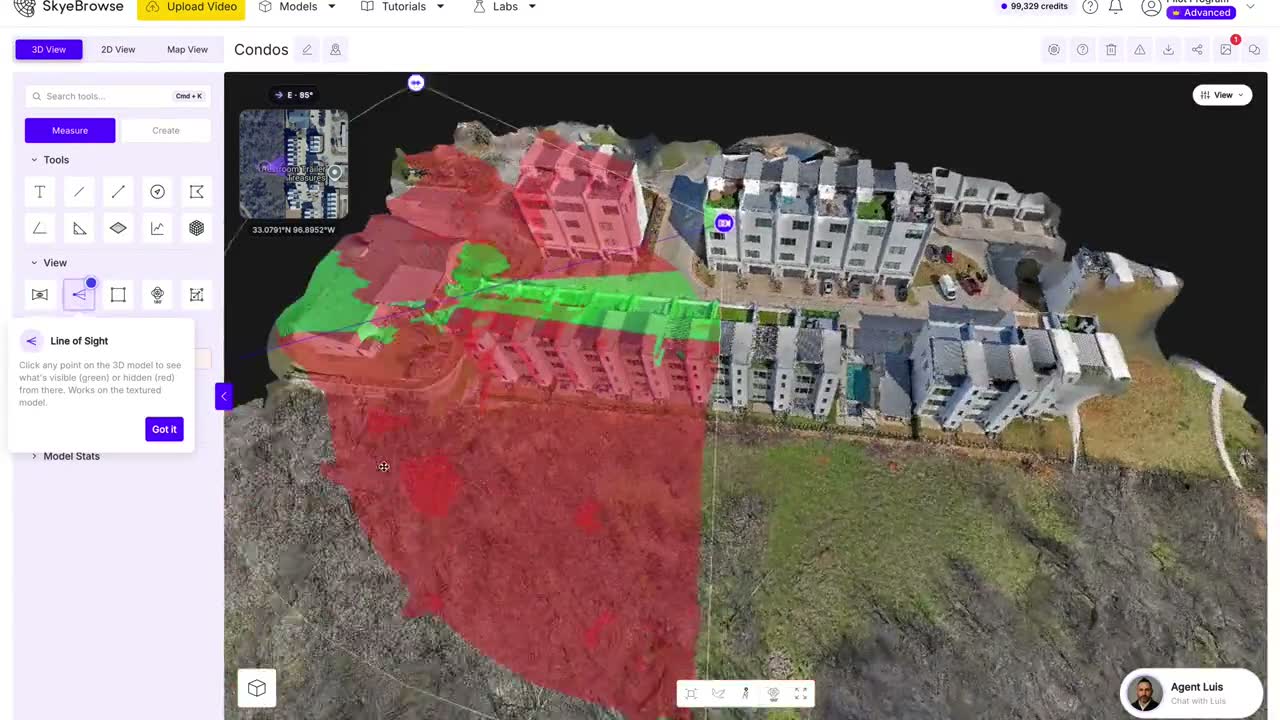Select the scale model view tool
This screenshot has height=720, width=1280.
pyautogui.click(x=196, y=294)
